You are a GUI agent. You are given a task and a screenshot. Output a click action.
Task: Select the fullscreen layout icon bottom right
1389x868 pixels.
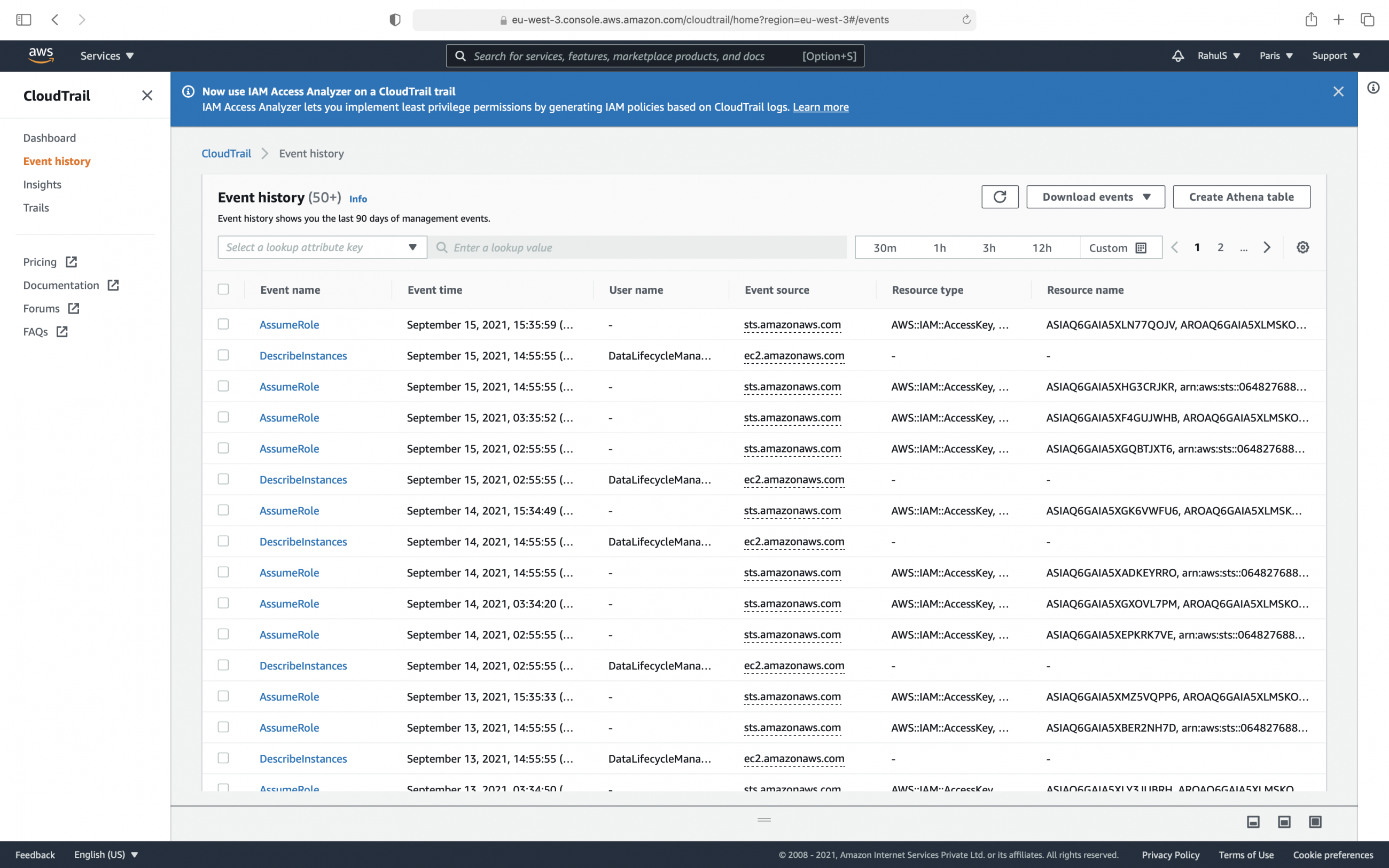pyautogui.click(x=1315, y=822)
